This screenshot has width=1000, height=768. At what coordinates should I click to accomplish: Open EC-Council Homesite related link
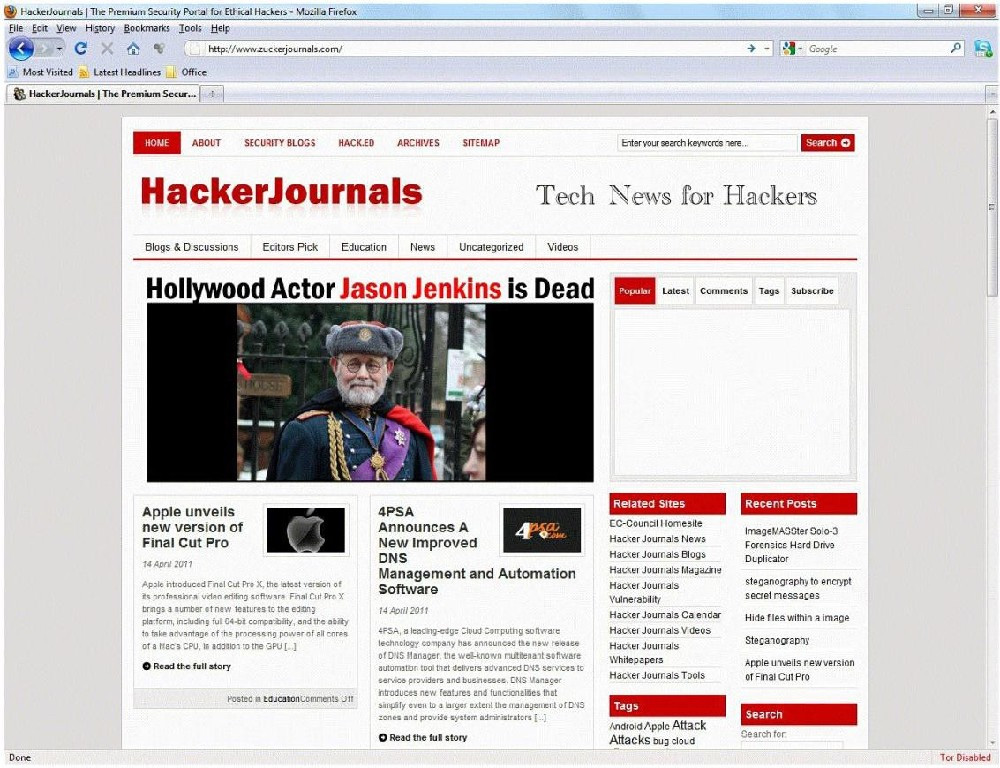click(x=656, y=523)
